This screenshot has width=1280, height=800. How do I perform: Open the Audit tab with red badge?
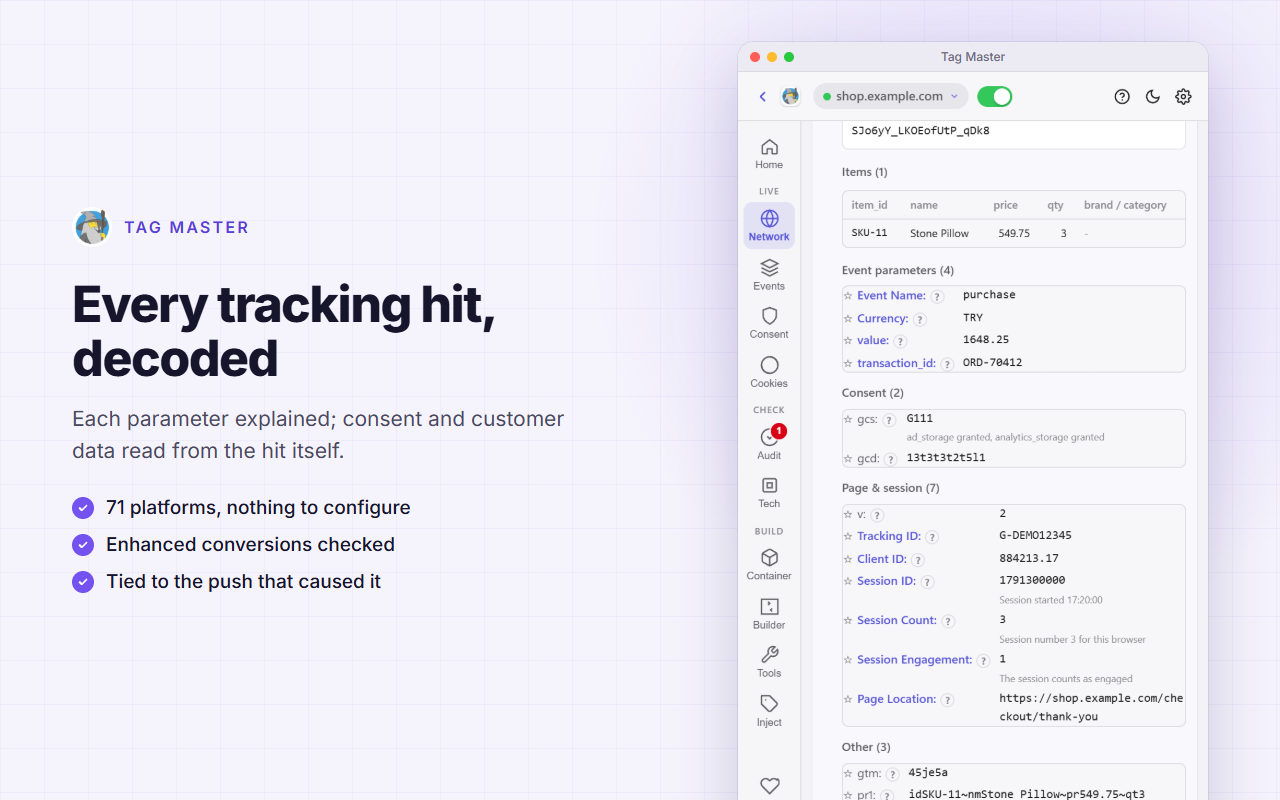pos(769,444)
